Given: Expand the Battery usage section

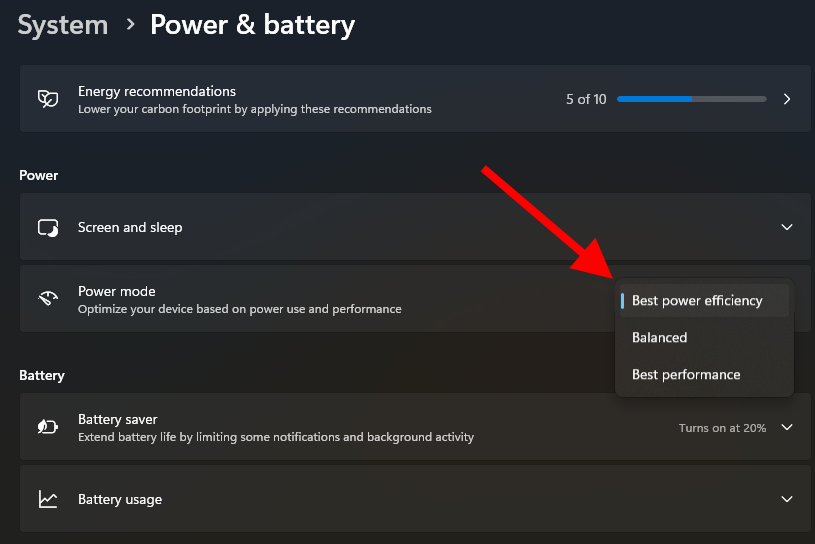Looking at the screenshot, I should pyautogui.click(x=787, y=499).
